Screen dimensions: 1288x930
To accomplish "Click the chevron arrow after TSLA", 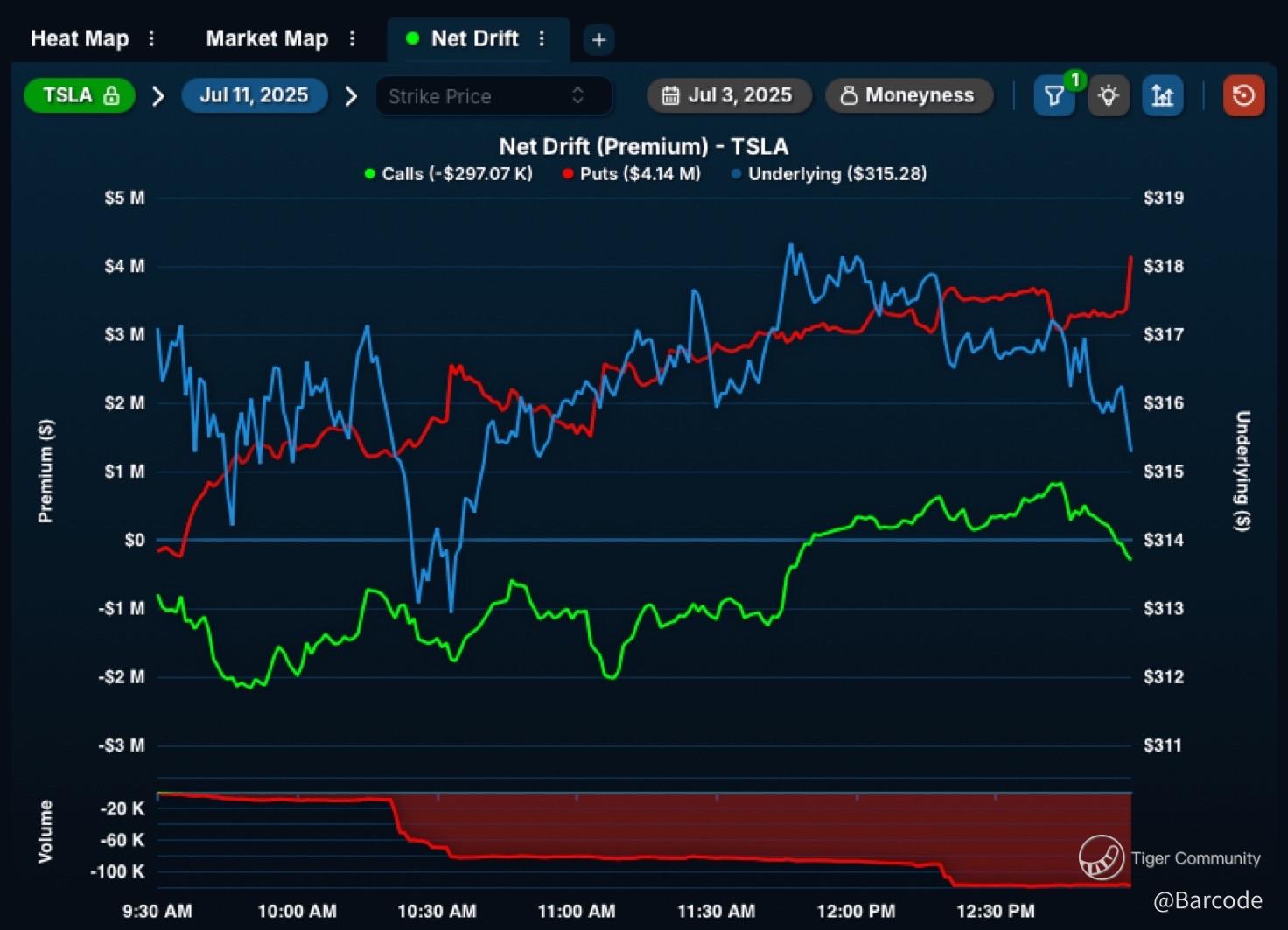I will coord(158,96).
